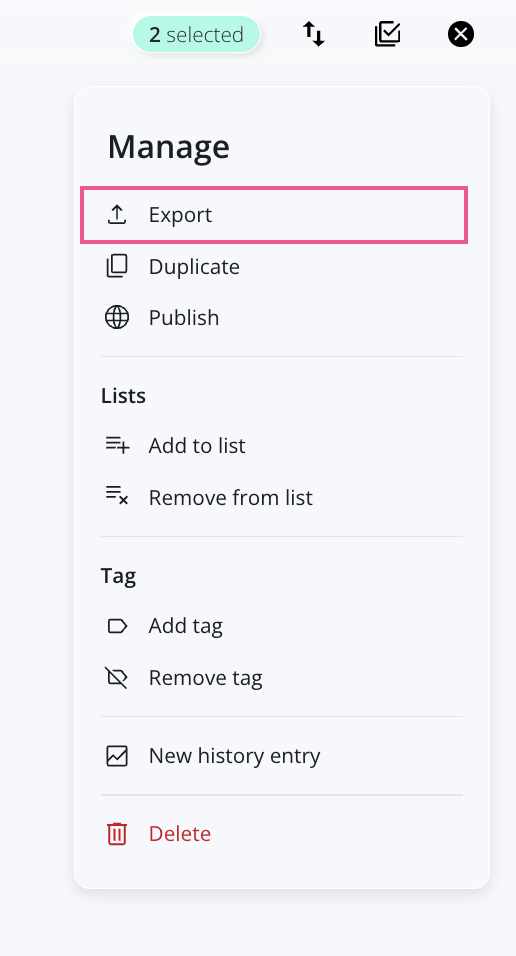Click the Duplicate copy icon
The height and width of the screenshot is (956, 516).
point(116,266)
